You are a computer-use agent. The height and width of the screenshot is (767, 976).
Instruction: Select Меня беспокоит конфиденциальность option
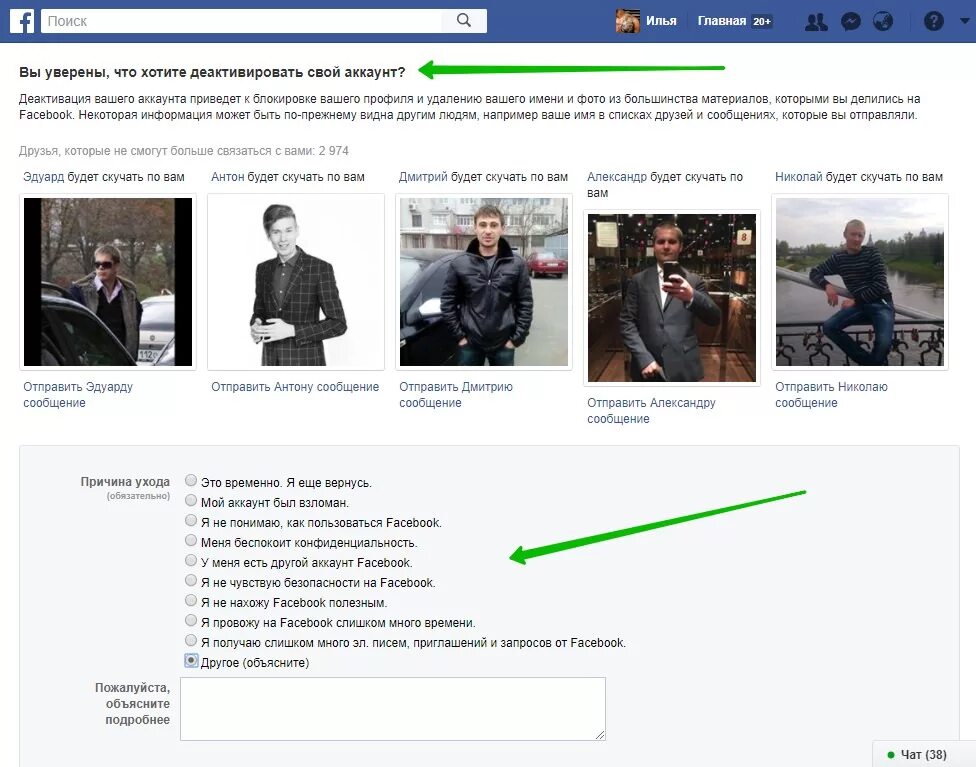point(190,540)
